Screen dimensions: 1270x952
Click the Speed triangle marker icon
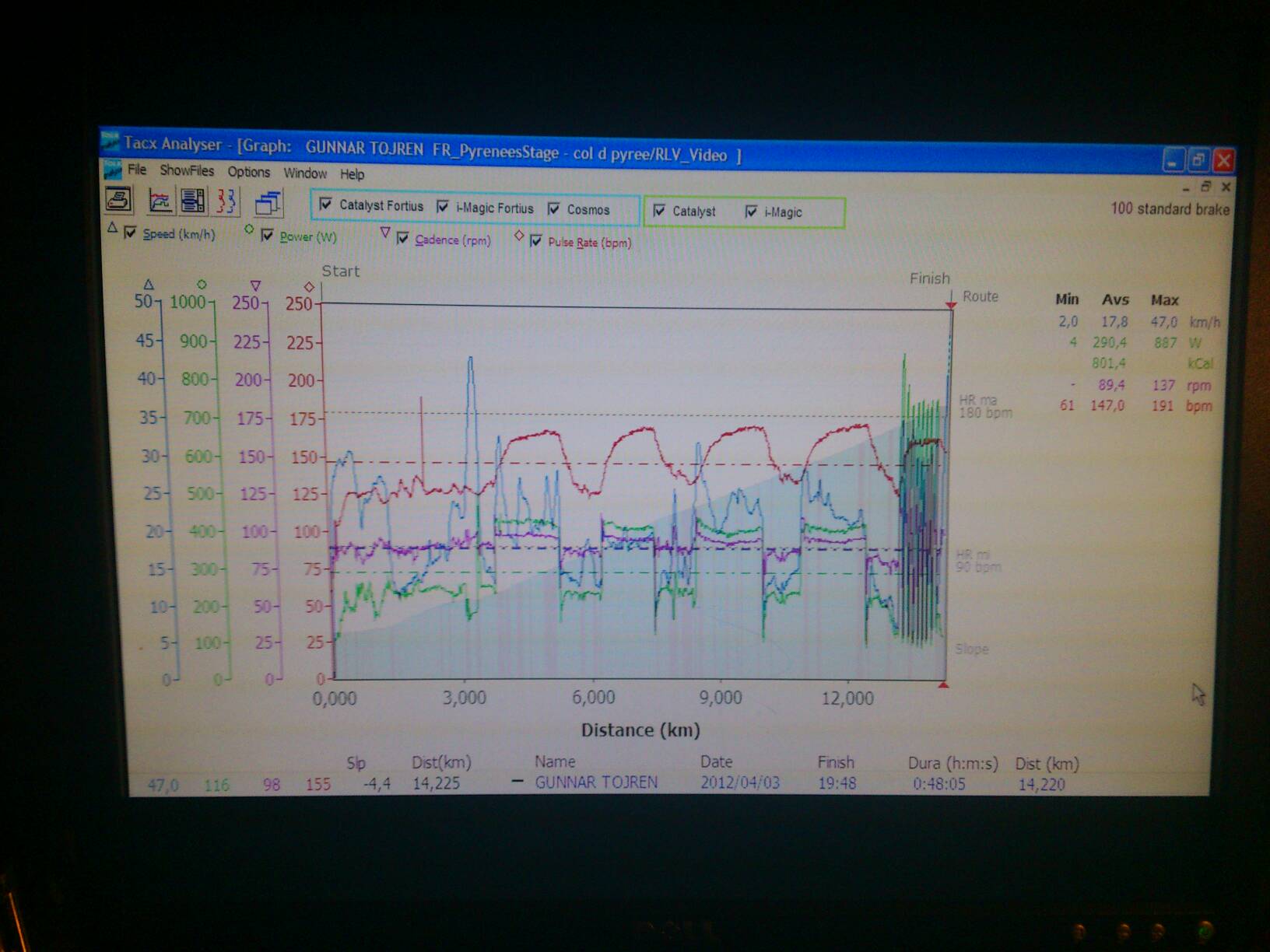112,228
